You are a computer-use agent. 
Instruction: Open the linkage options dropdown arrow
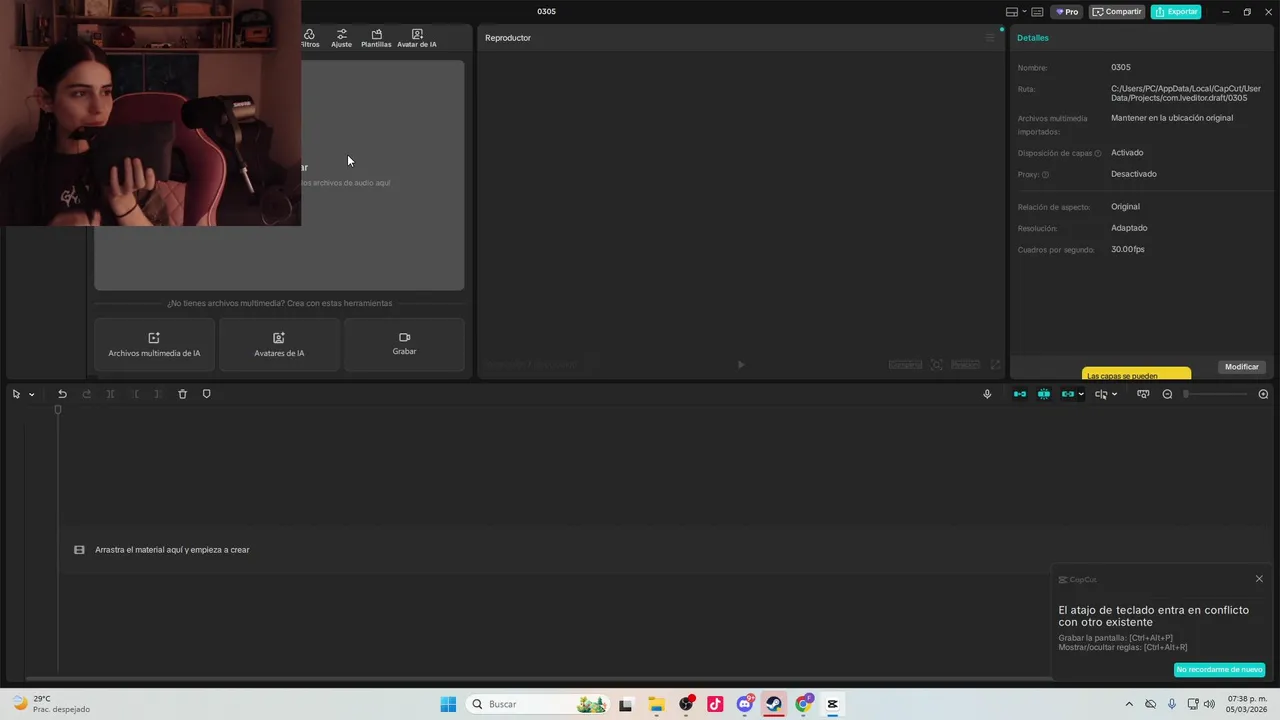[x=1081, y=394]
